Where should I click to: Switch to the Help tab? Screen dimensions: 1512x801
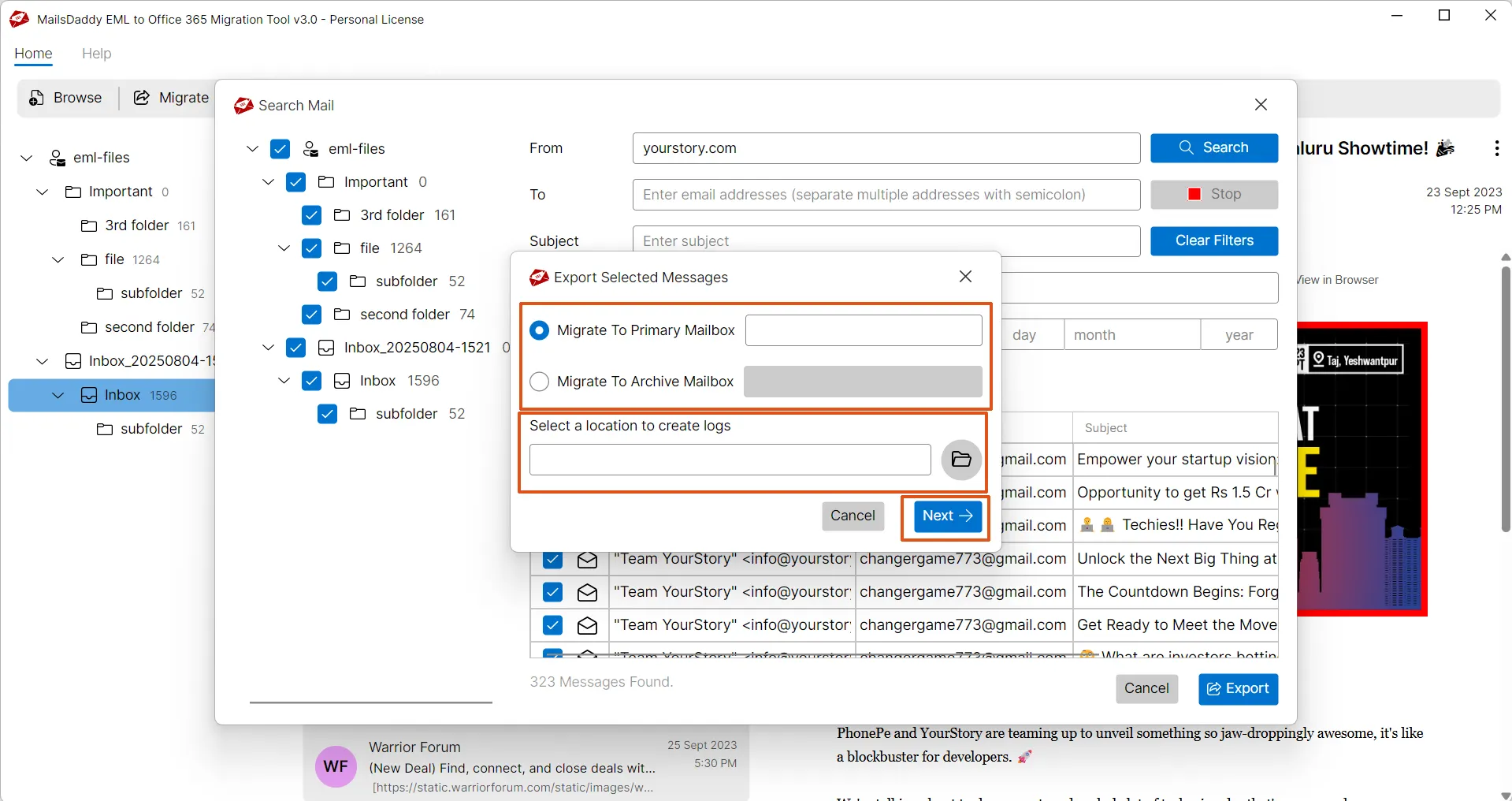point(96,54)
